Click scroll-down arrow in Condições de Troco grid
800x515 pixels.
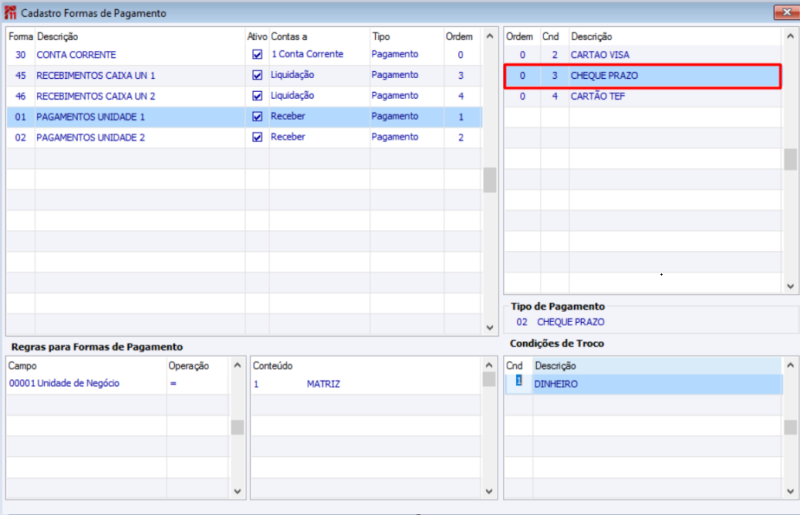pos(790,492)
